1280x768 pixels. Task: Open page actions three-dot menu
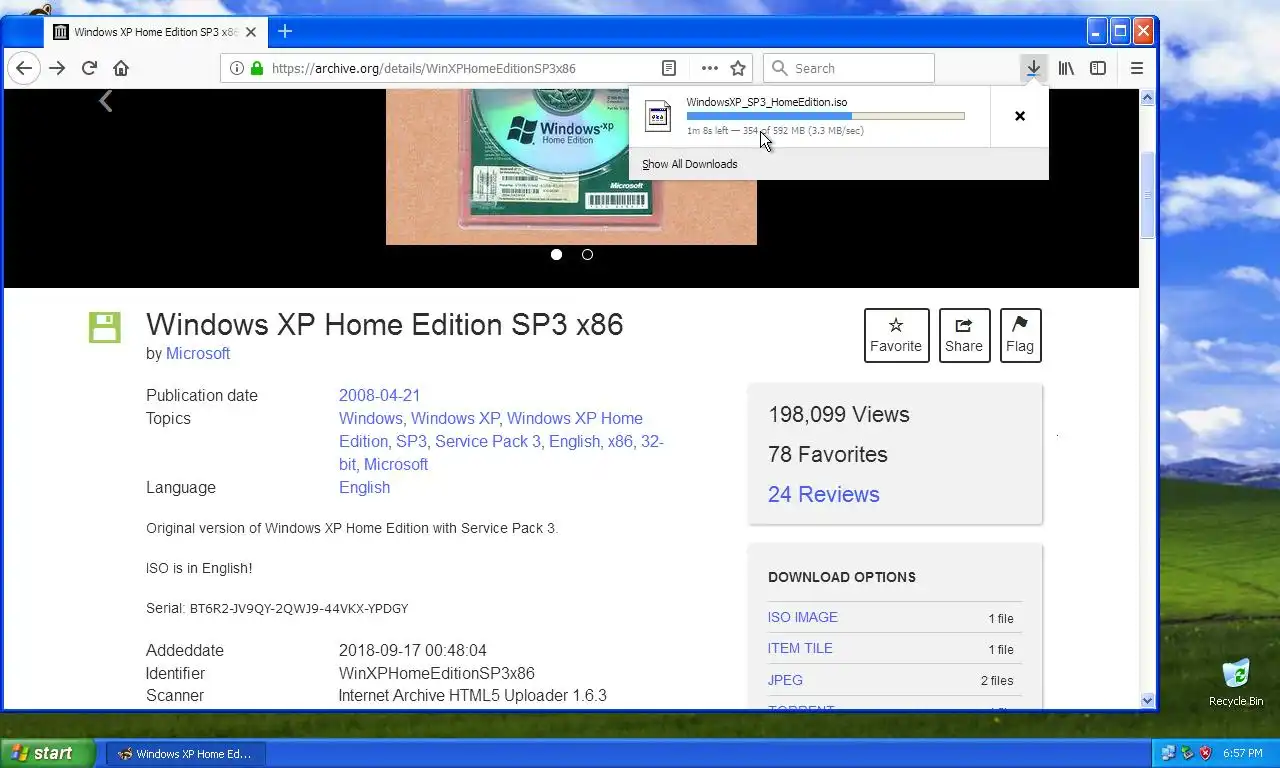pyautogui.click(x=710, y=68)
